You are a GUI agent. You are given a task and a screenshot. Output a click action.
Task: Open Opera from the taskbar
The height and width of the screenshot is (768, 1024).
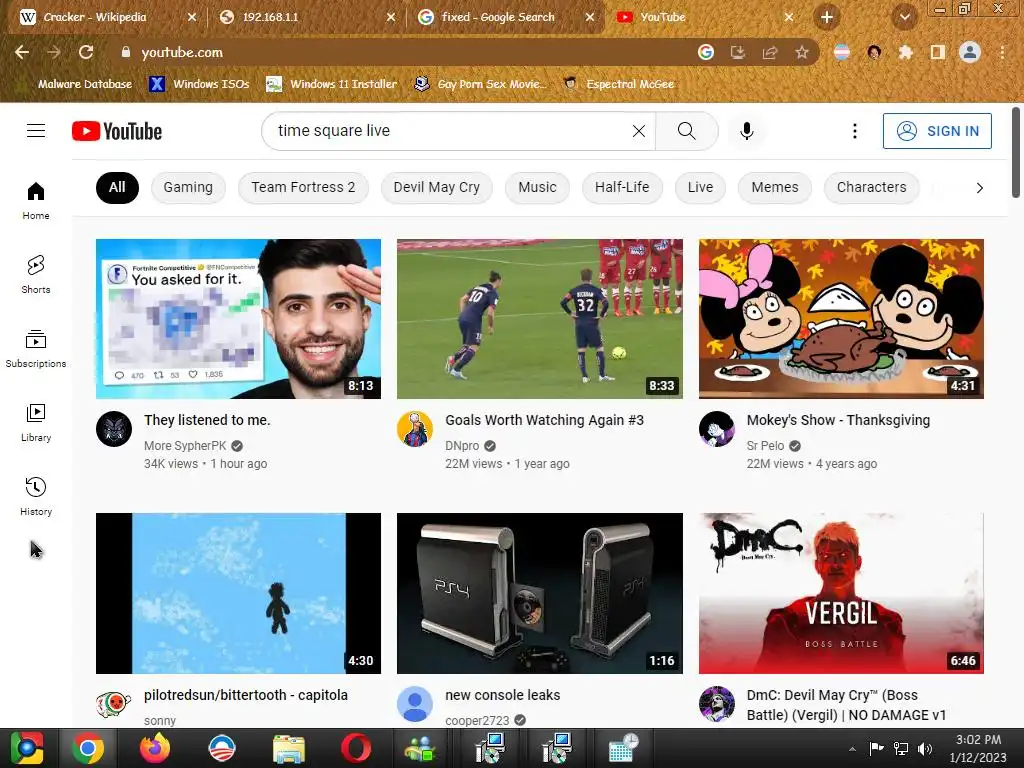coord(355,748)
